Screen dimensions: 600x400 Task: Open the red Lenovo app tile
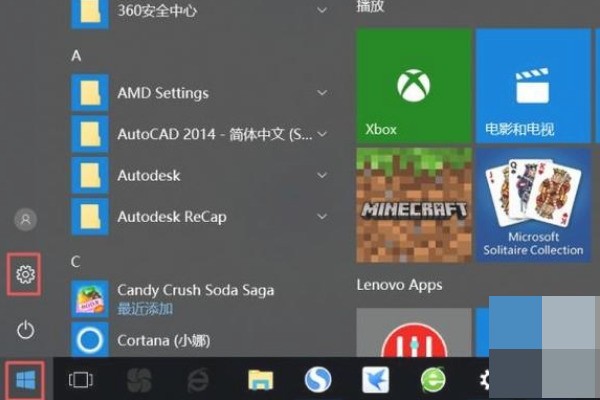pos(414,333)
